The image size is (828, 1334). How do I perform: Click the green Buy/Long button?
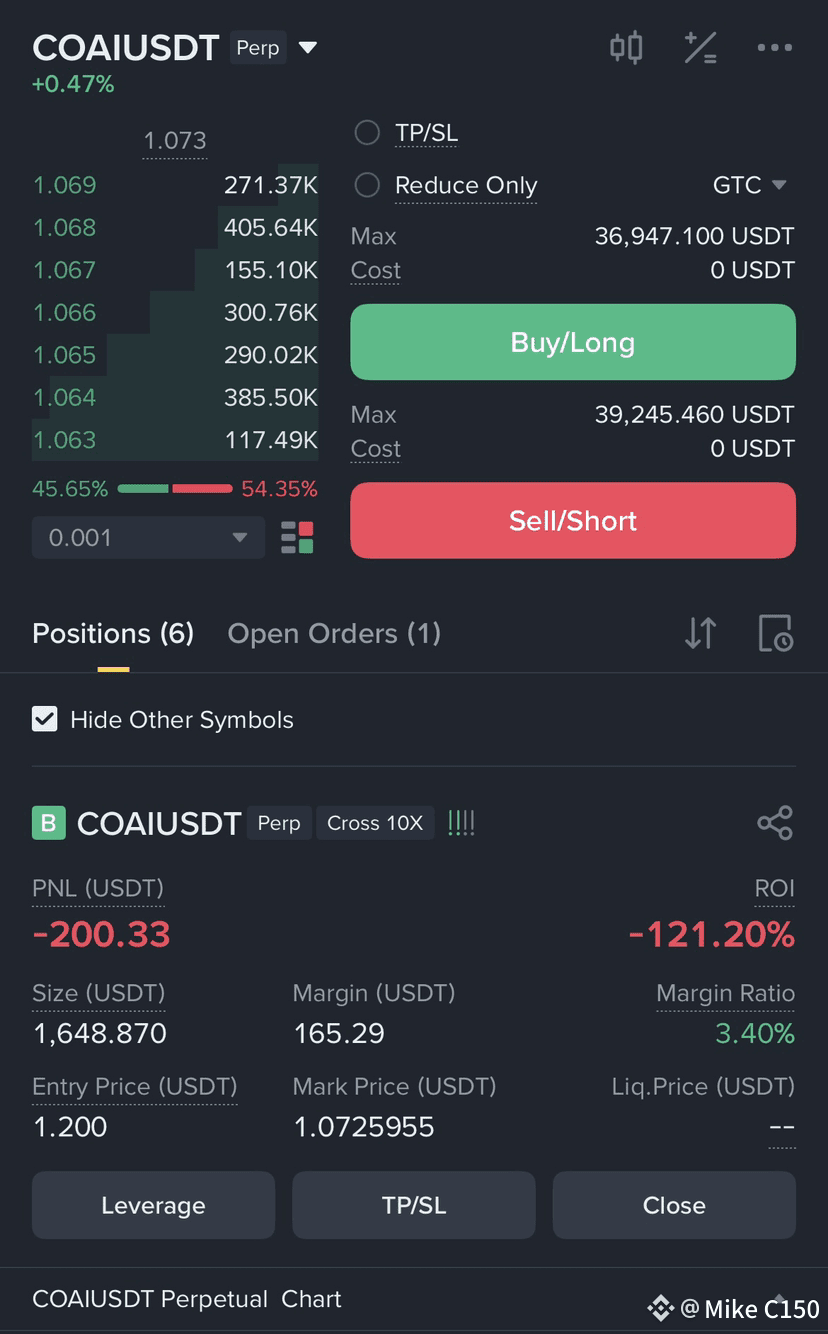(573, 342)
